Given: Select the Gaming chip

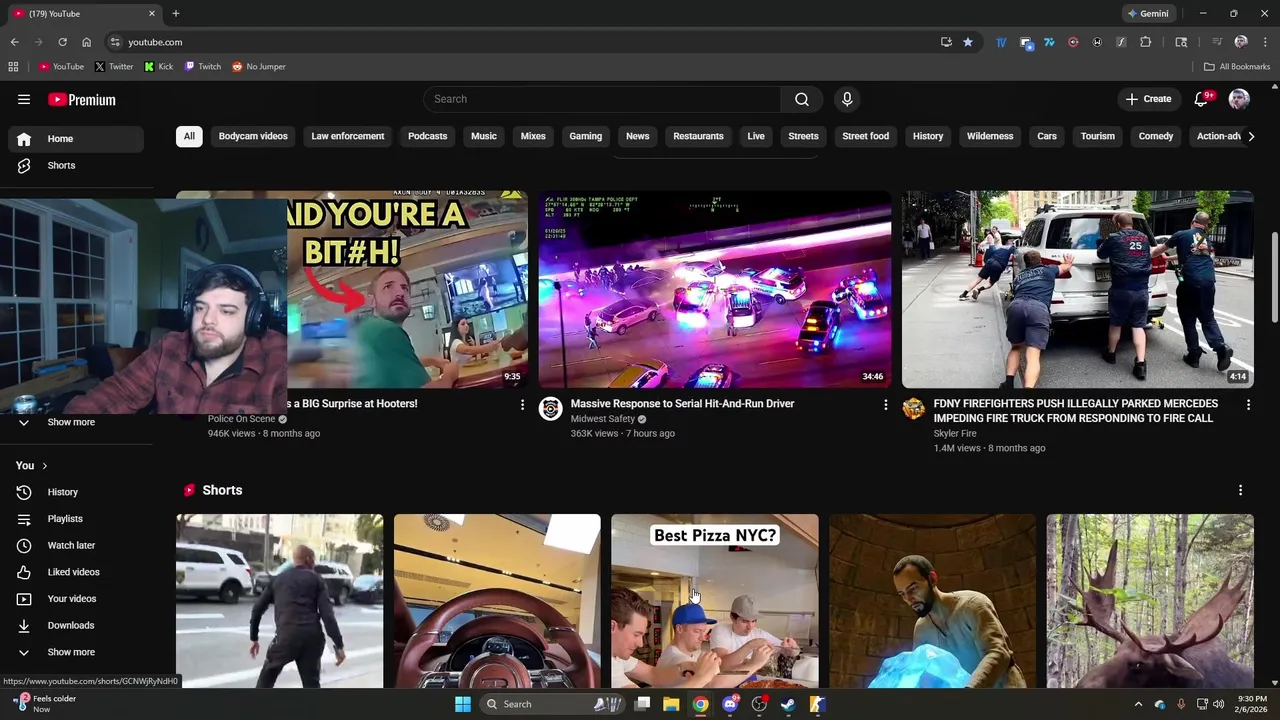Looking at the screenshot, I should click(586, 136).
